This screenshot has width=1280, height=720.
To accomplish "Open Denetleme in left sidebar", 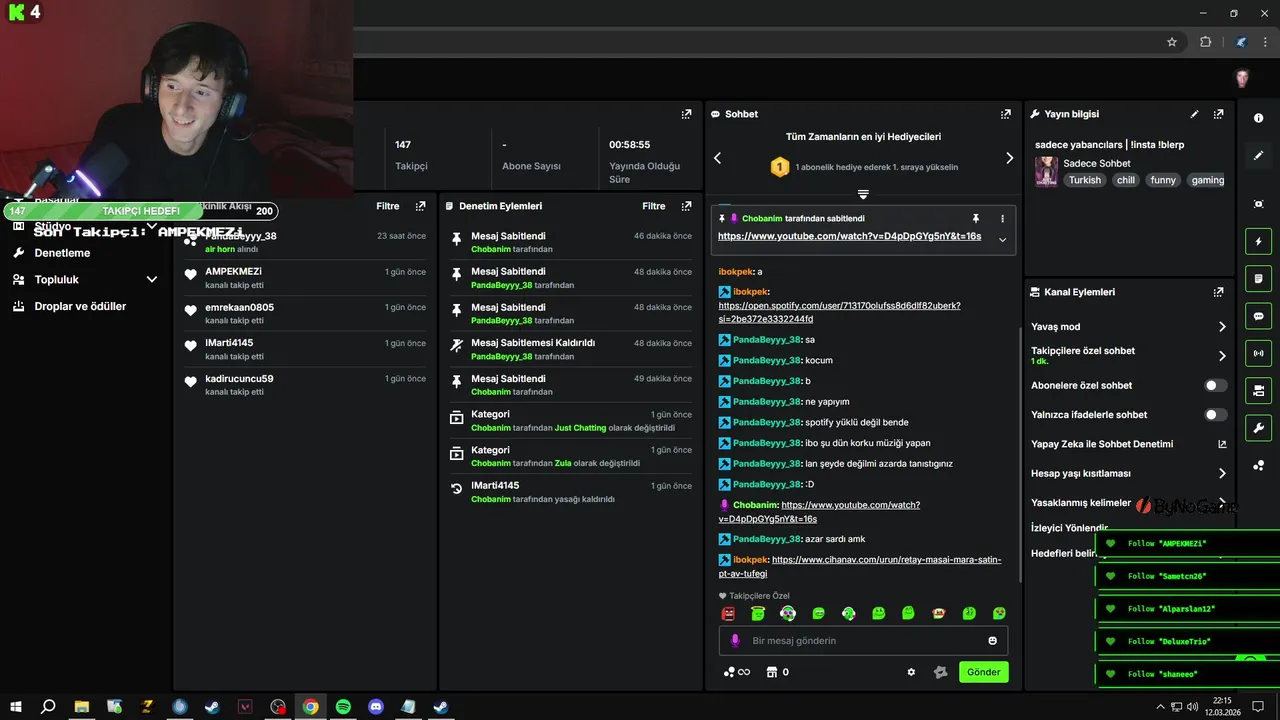I will 62,253.
